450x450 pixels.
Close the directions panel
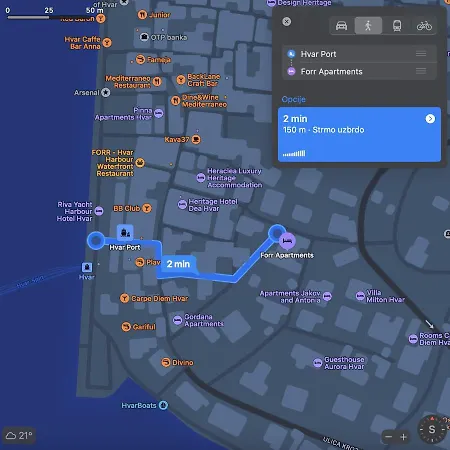click(286, 22)
